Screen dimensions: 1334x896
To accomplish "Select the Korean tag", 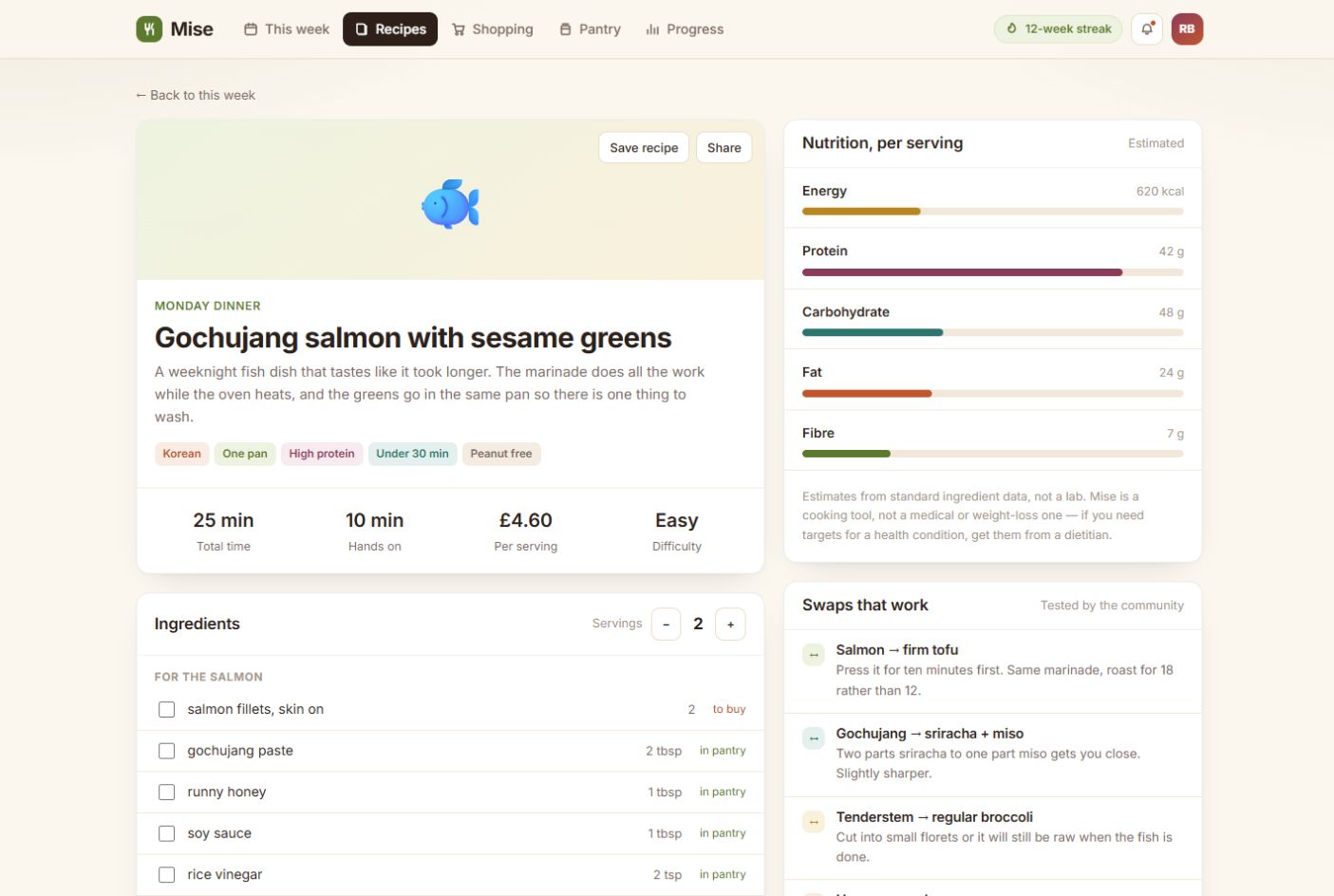I will click(x=181, y=454).
